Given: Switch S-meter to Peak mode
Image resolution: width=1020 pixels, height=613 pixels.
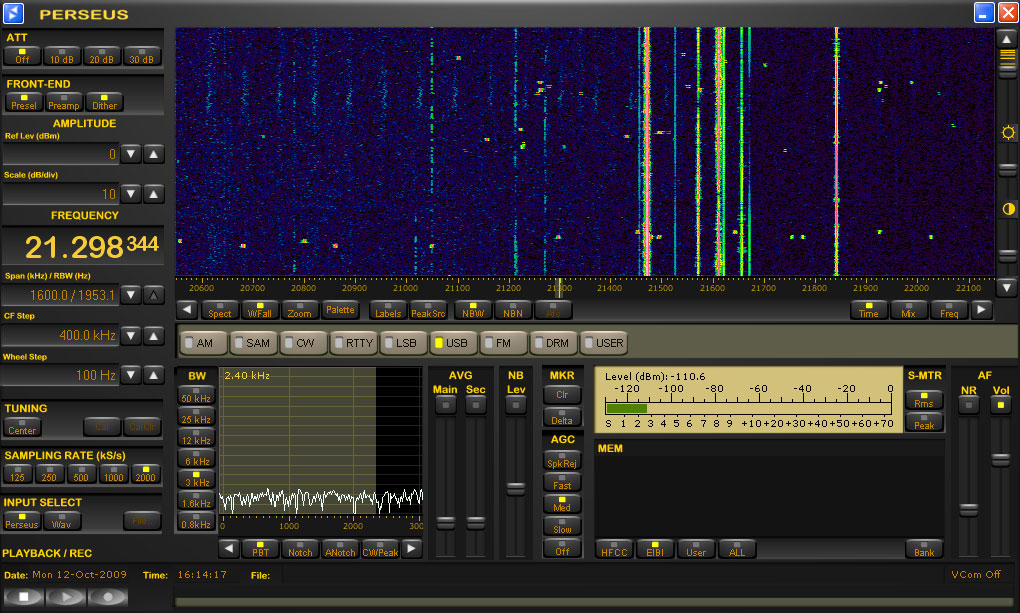Looking at the screenshot, I should (924, 422).
